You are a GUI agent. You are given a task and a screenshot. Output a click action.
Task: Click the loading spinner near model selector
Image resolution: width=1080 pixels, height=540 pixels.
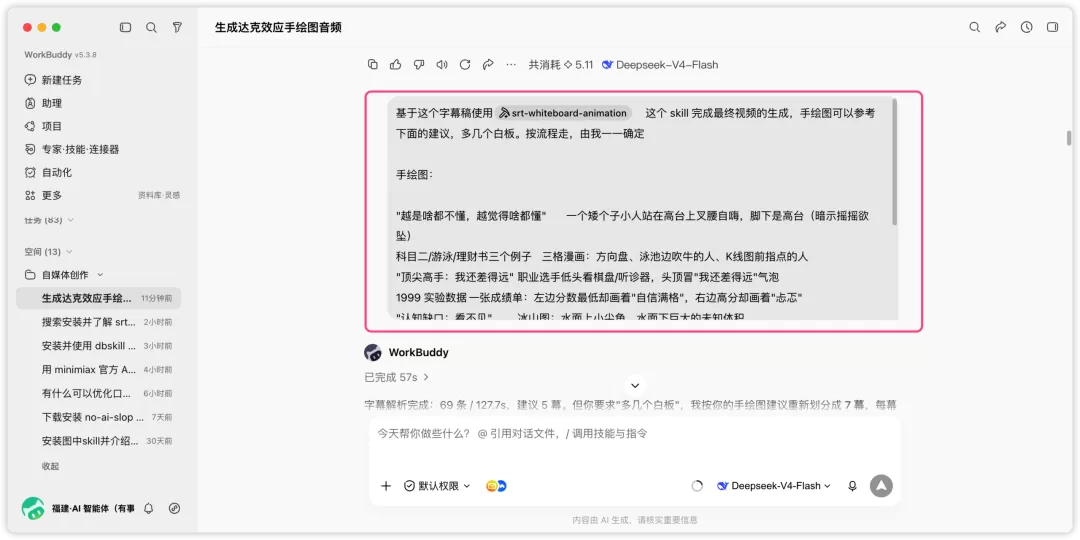point(697,486)
